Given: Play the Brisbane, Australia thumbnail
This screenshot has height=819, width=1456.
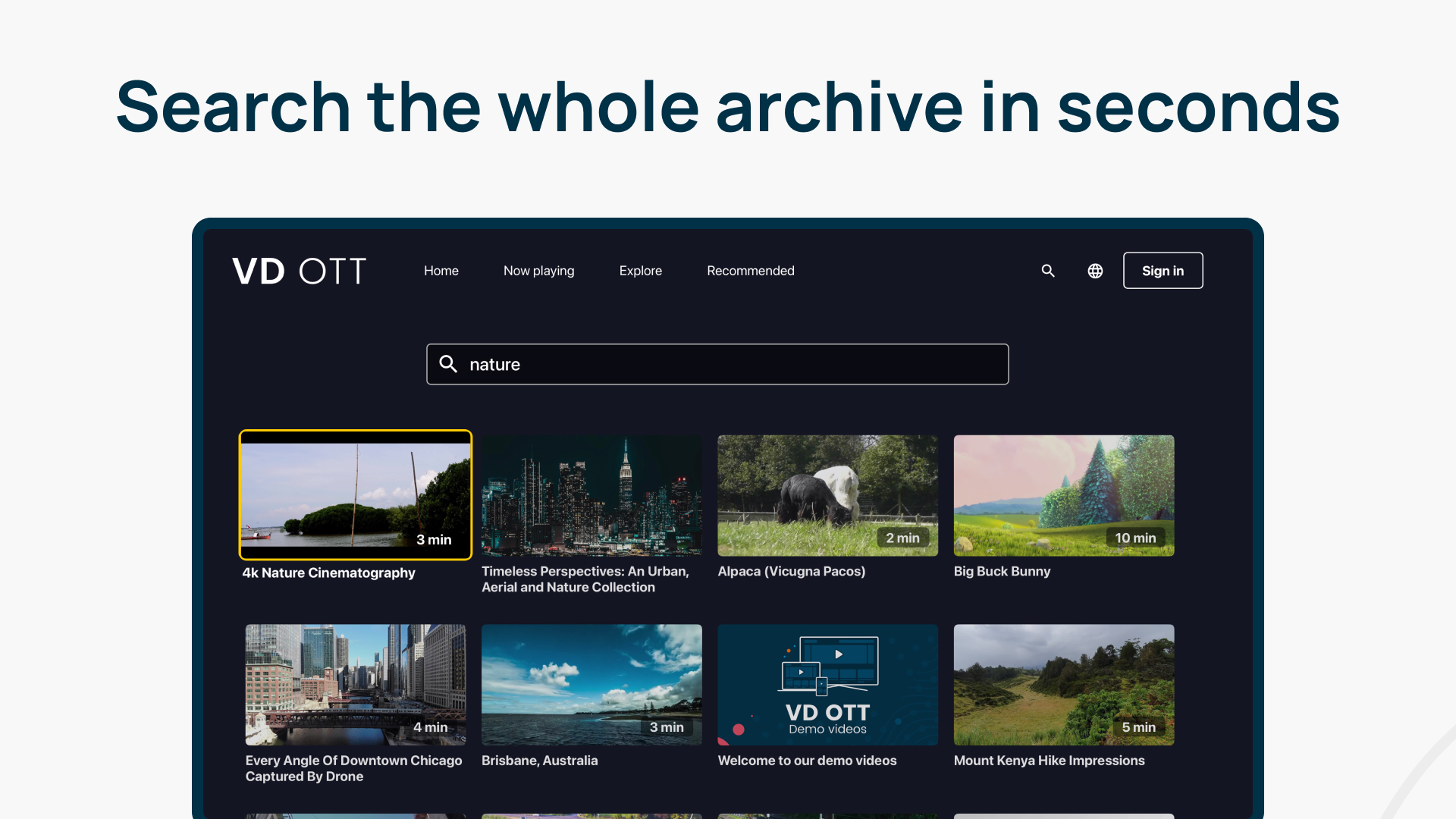Looking at the screenshot, I should pyautogui.click(x=591, y=685).
